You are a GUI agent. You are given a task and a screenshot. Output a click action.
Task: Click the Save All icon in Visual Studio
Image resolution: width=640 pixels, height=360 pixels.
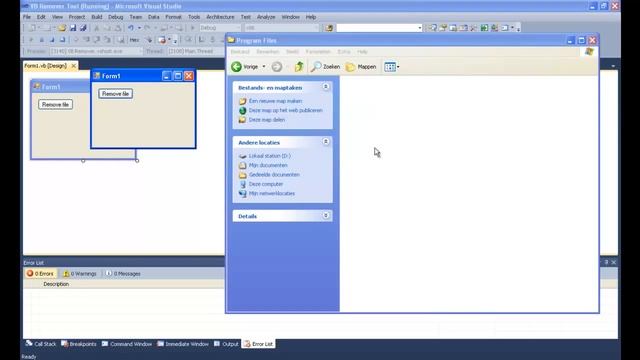[x=83, y=28]
